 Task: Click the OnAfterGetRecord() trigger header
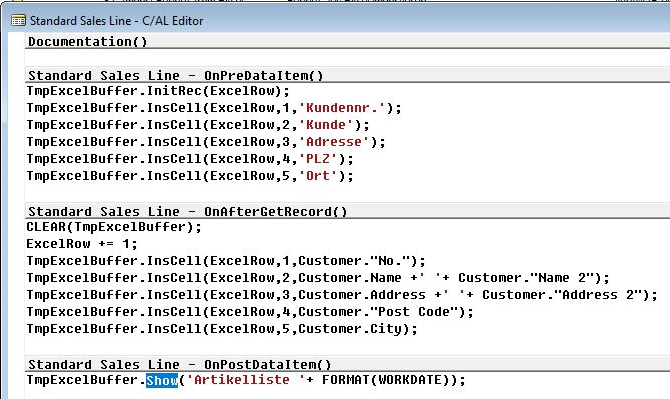(188, 211)
